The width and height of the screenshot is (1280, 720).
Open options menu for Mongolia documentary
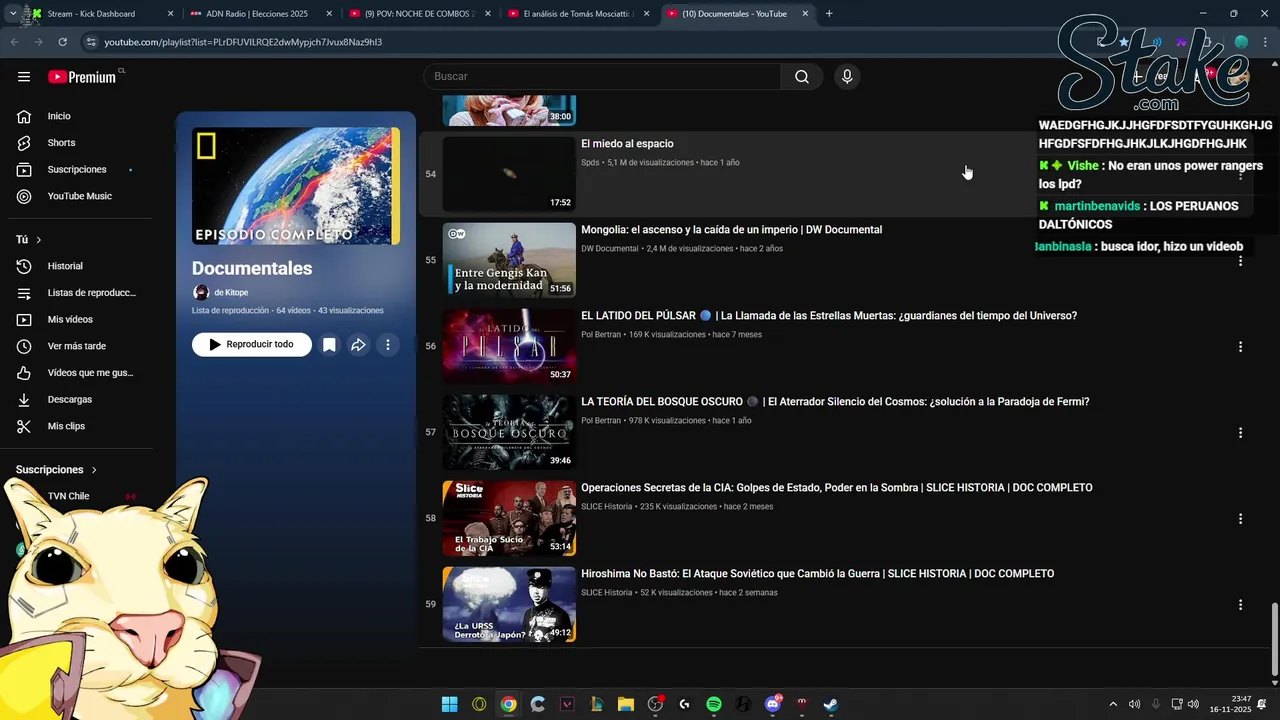[1240, 261]
